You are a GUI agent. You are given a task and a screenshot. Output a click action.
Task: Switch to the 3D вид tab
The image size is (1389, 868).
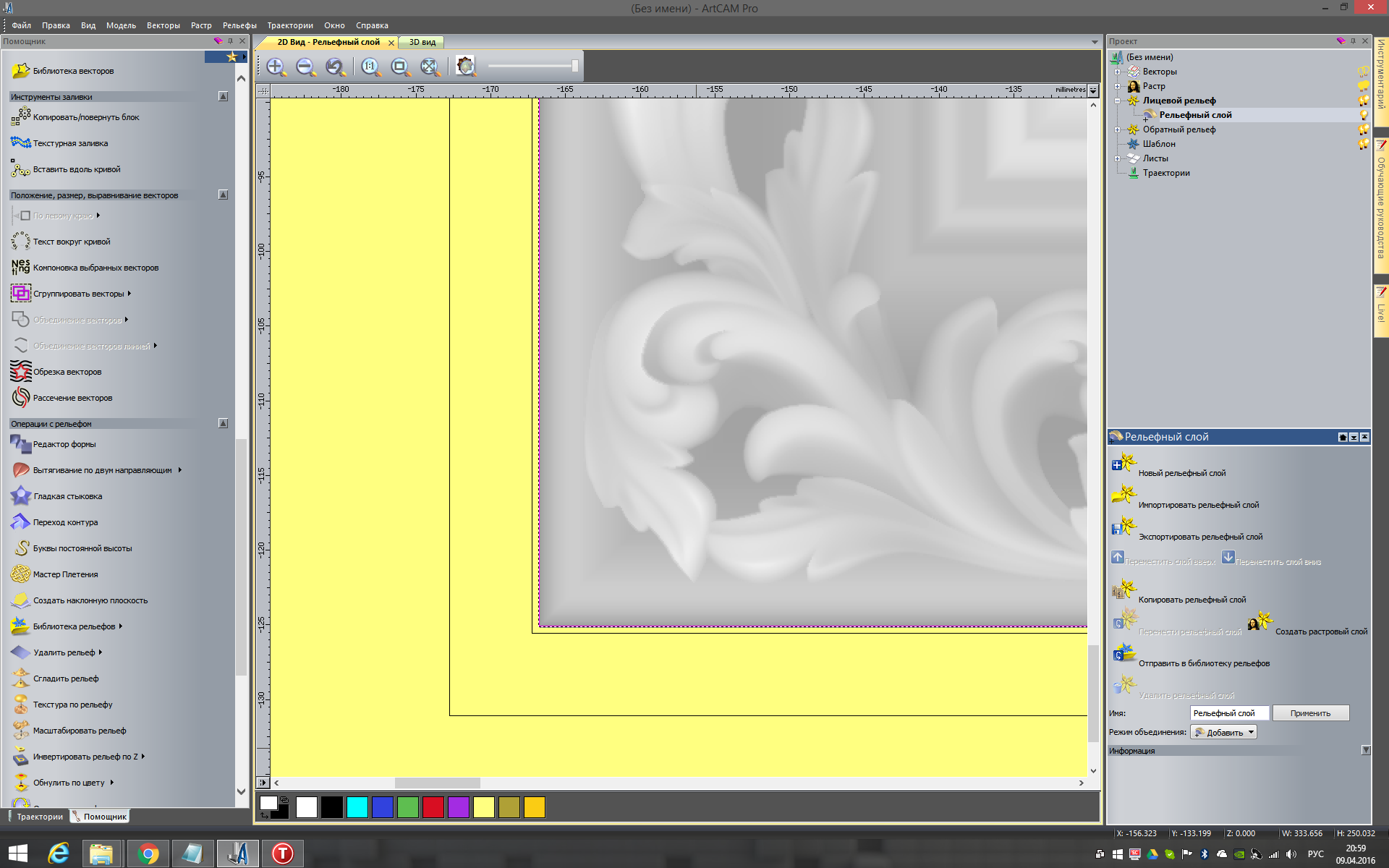(422, 43)
